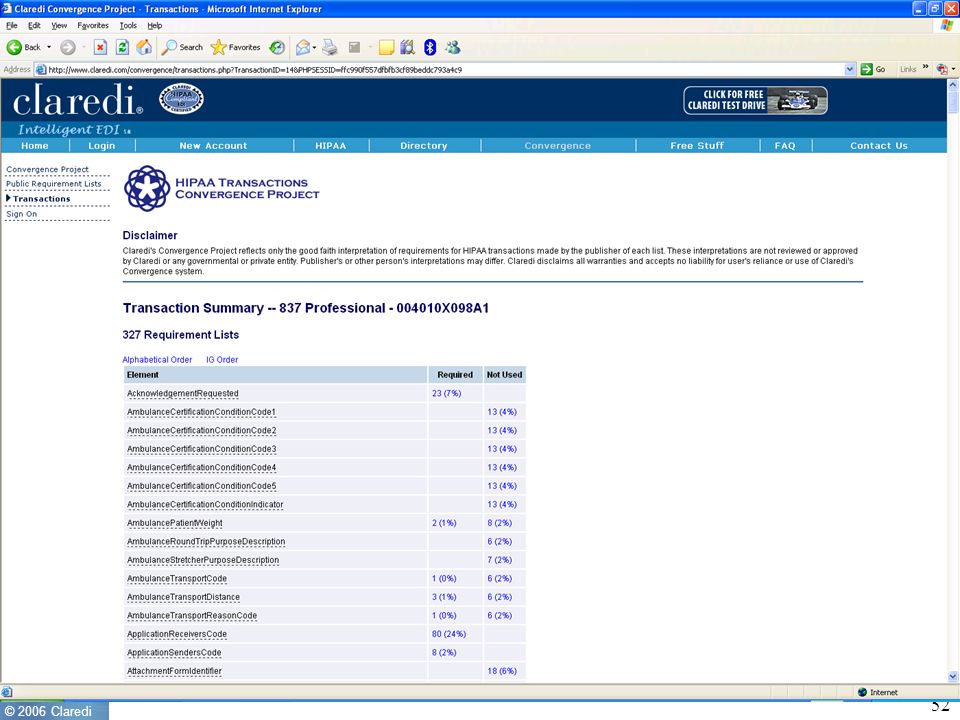Click the yellow note icon in toolbar
The image size is (960, 720).
coord(386,47)
